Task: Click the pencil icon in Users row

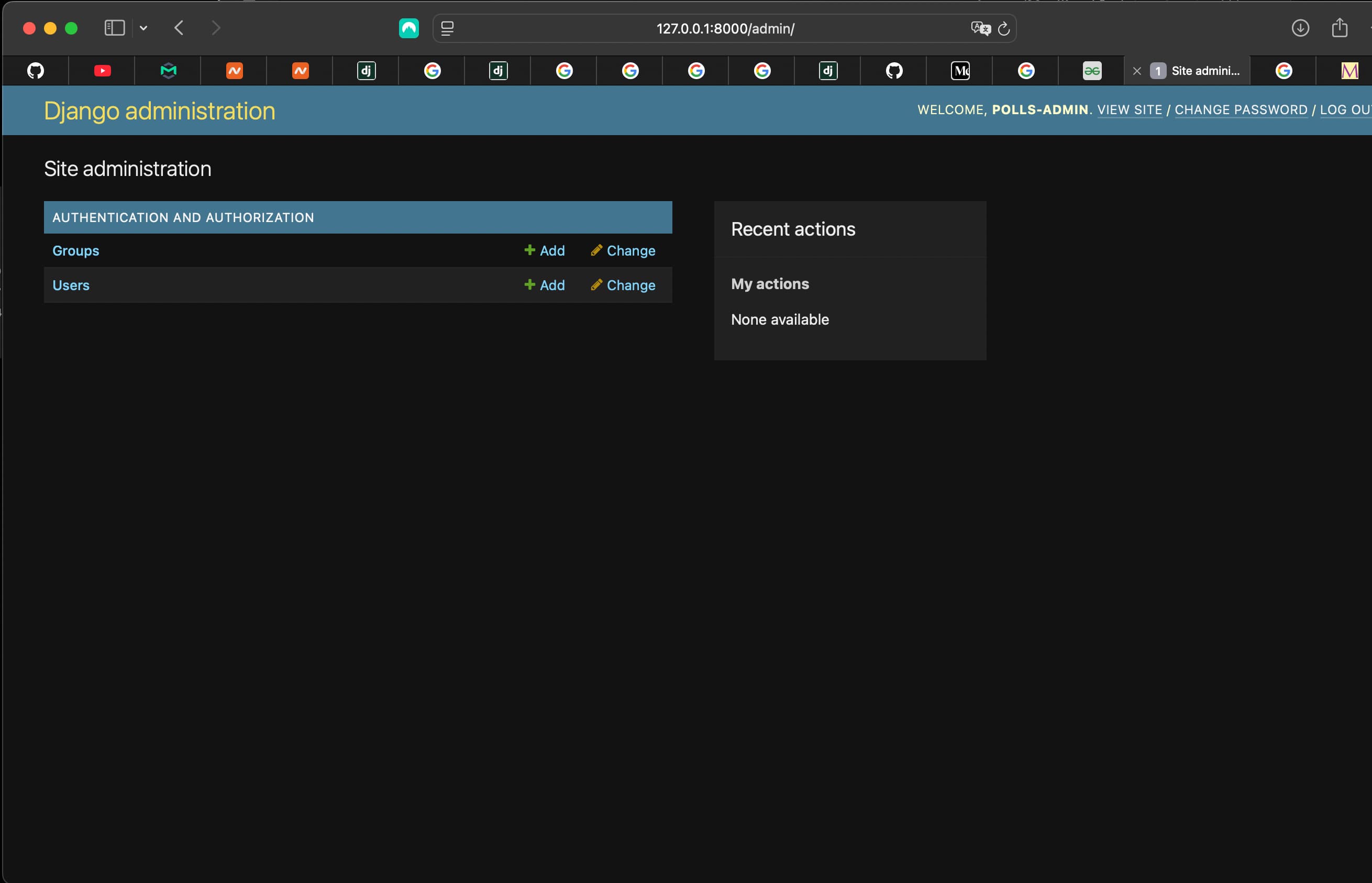Action: (596, 284)
